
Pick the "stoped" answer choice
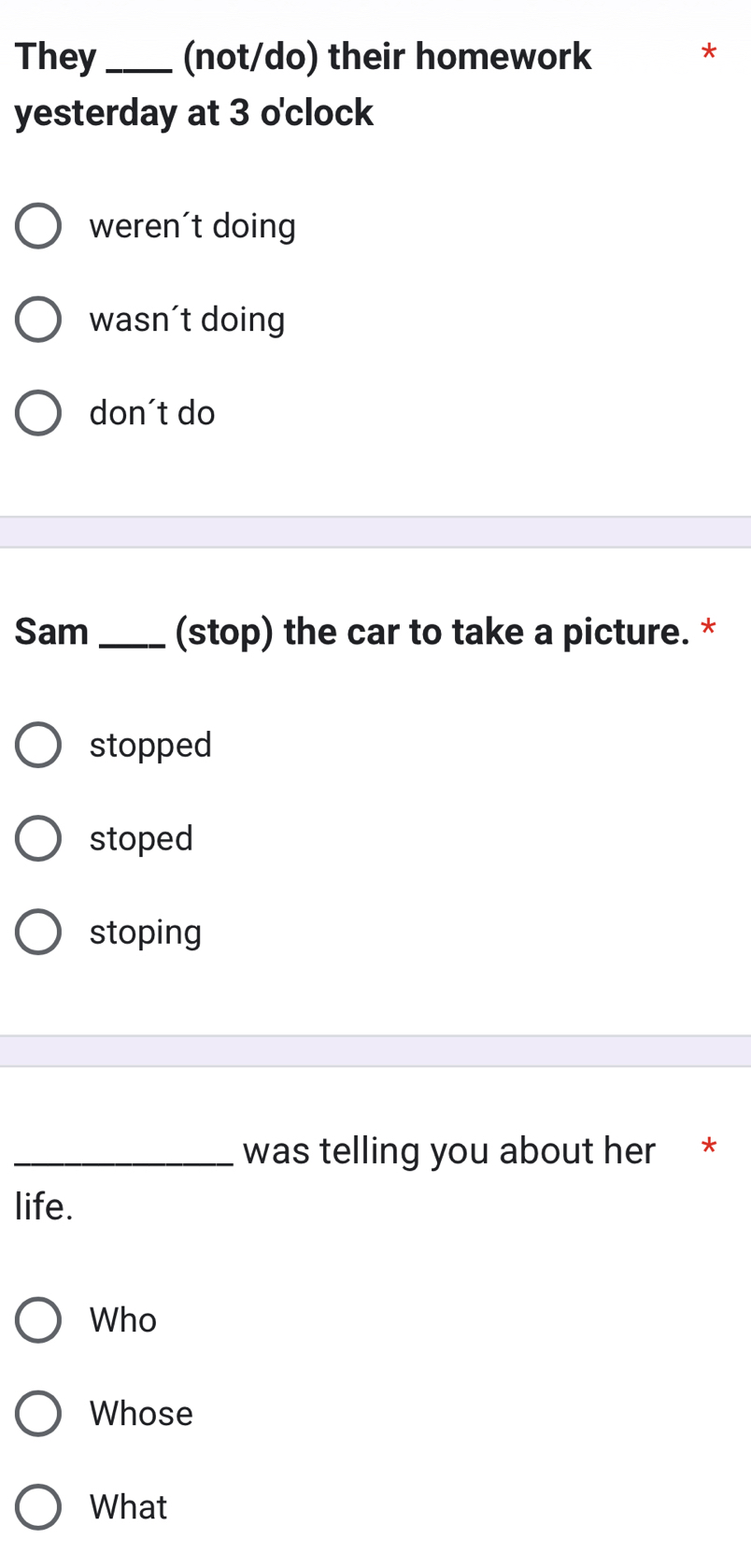click(37, 837)
